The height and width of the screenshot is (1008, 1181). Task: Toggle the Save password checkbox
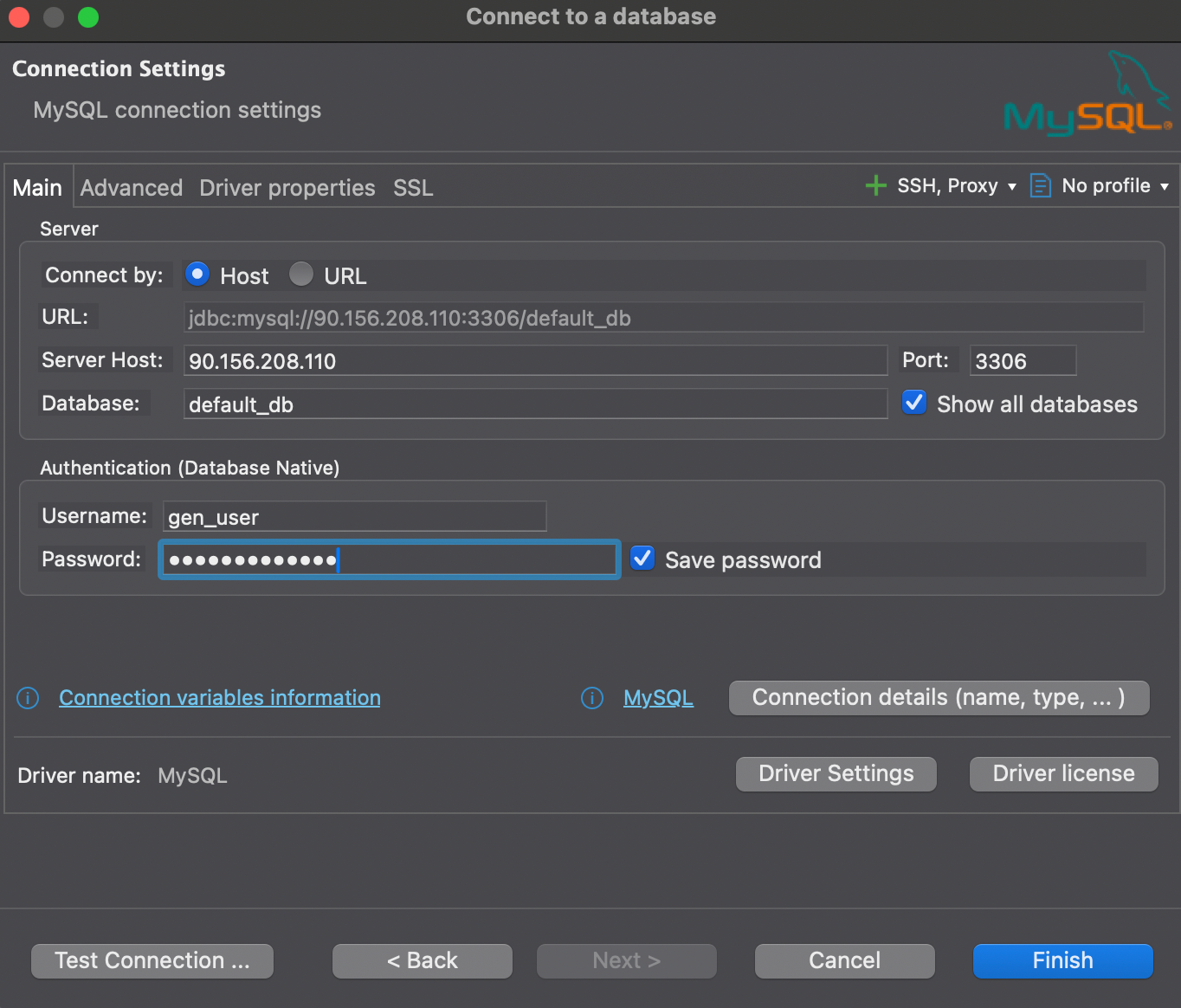click(642, 559)
